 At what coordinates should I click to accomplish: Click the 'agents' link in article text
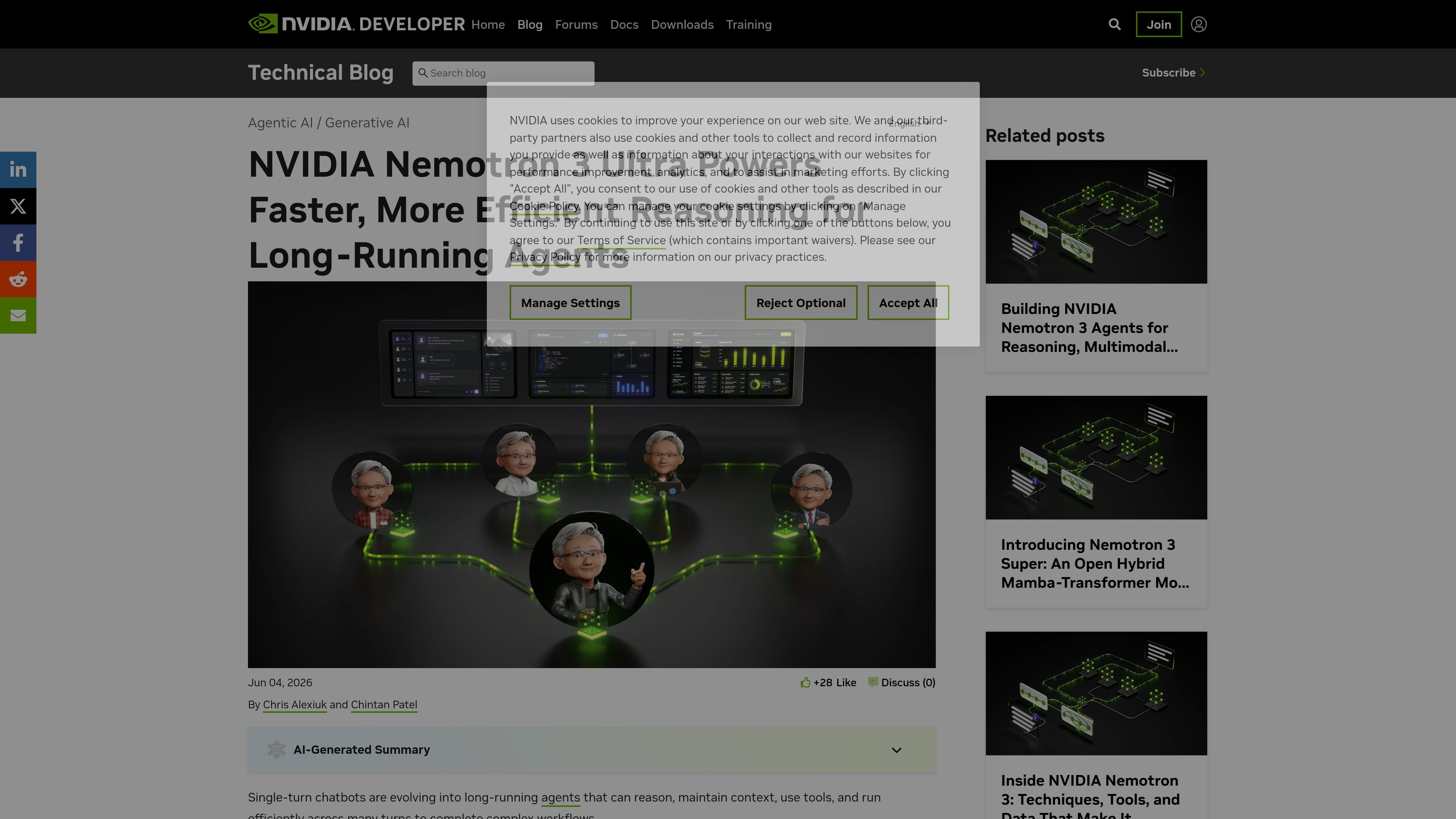(560, 797)
